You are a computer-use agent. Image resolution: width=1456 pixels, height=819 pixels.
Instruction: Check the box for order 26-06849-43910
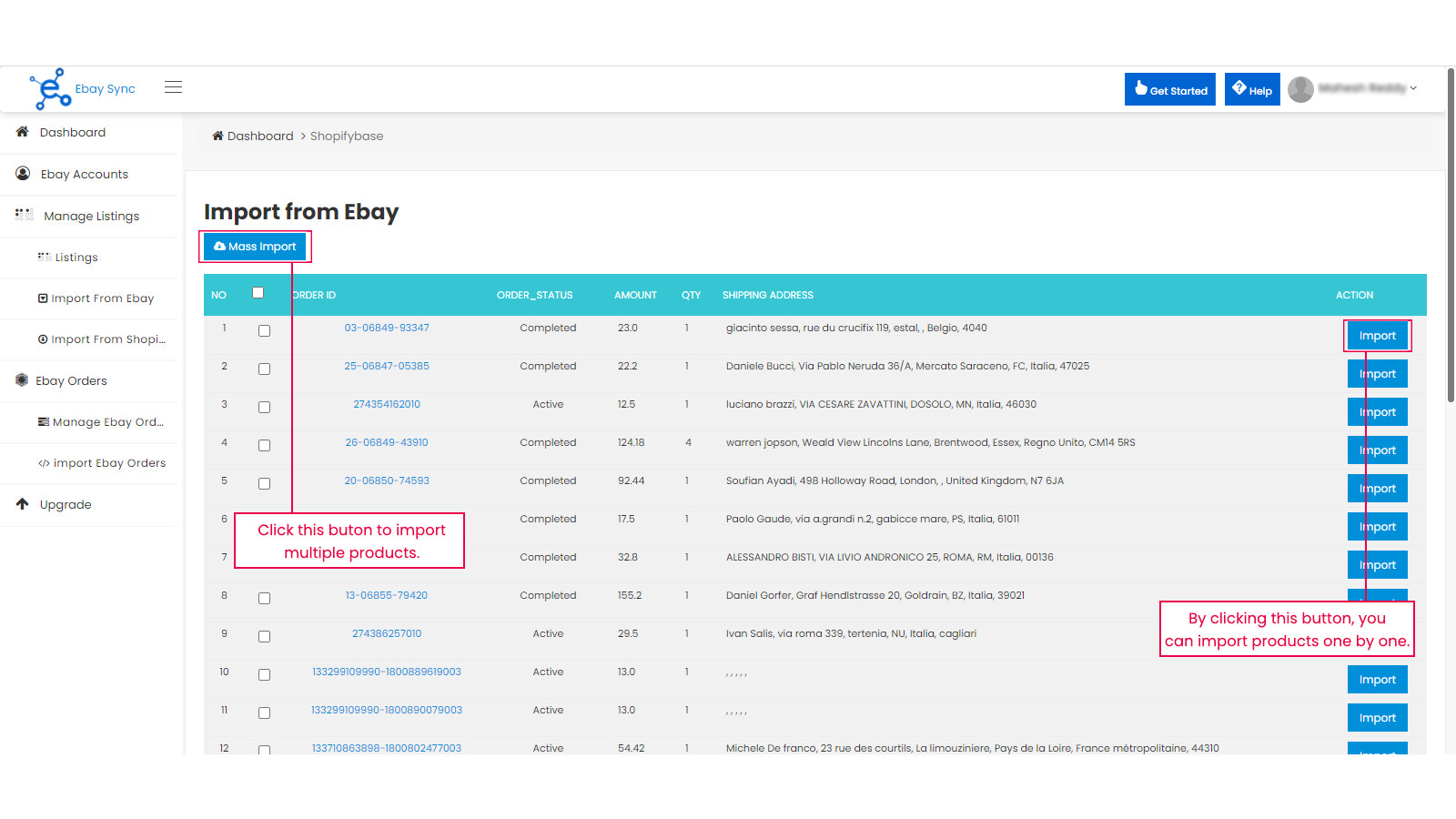(264, 445)
